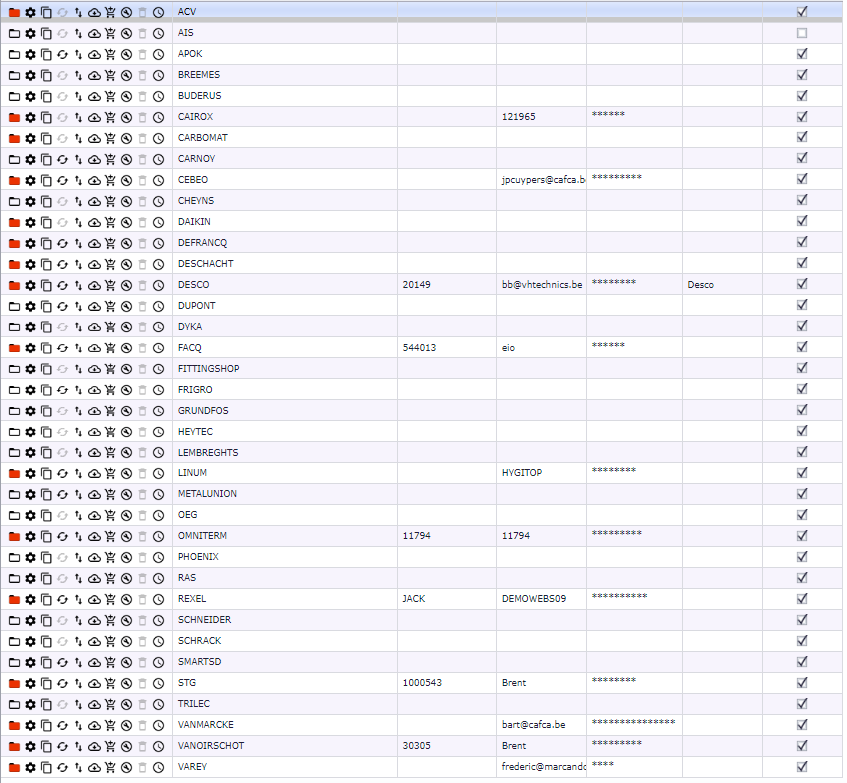Toggle the checkbox for LINUM
The image size is (847, 783).
(802, 473)
